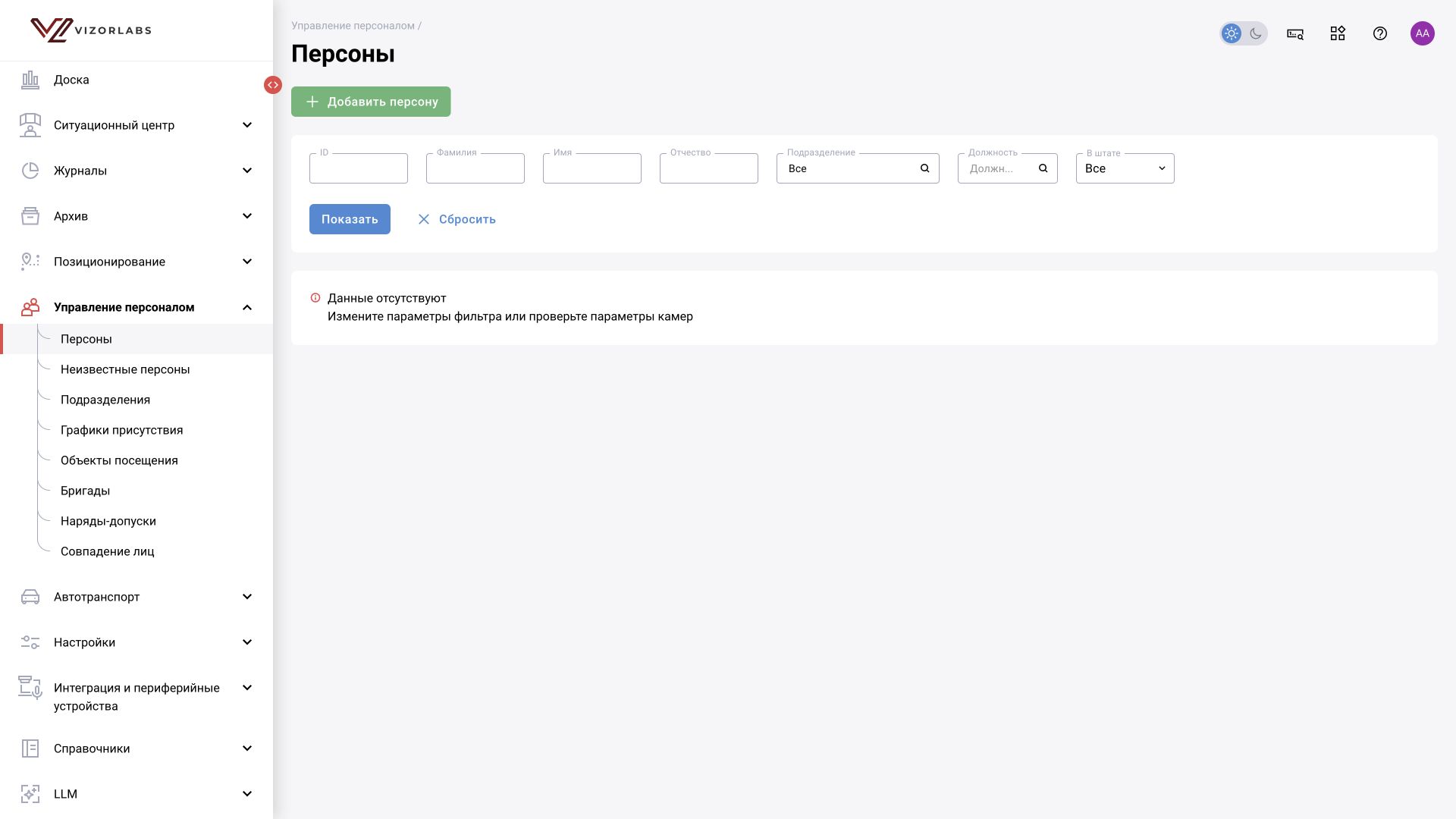Expand Ситуационный центр chevron
The image size is (1456, 819).
pyautogui.click(x=247, y=125)
